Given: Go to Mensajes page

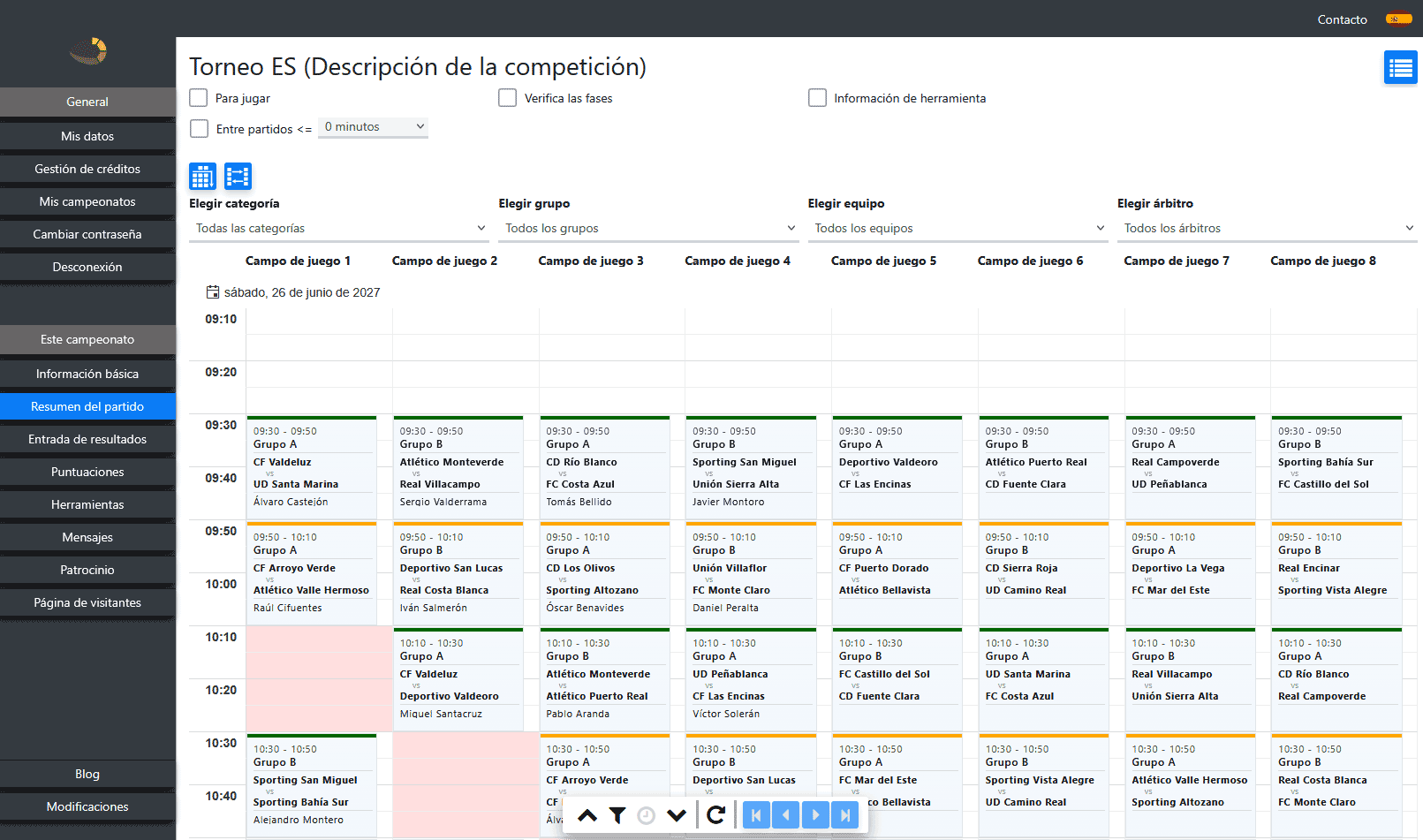Looking at the screenshot, I should tap(87, 537).
